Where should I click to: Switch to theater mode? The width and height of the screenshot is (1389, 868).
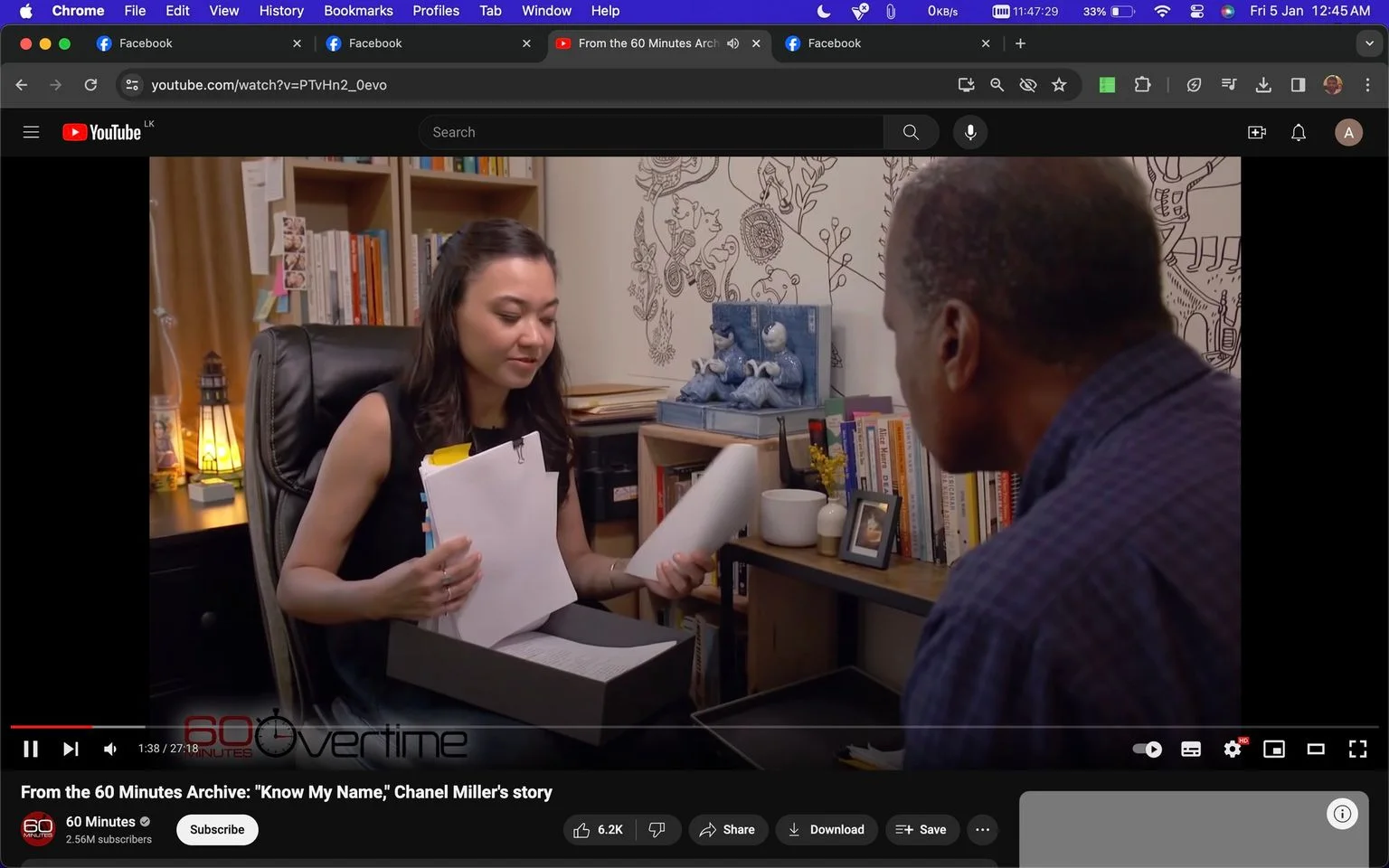[x=1316, y=749]
